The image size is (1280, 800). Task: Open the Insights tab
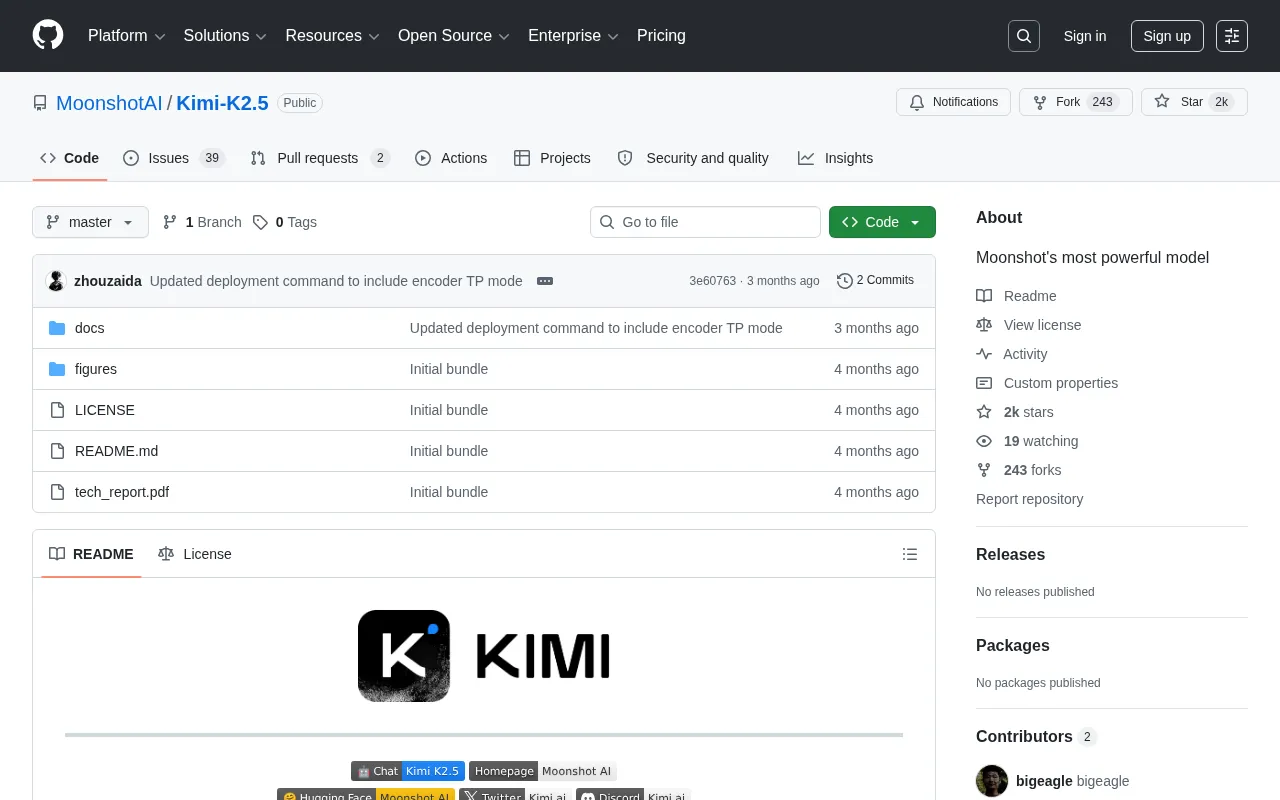coord(835,158)
